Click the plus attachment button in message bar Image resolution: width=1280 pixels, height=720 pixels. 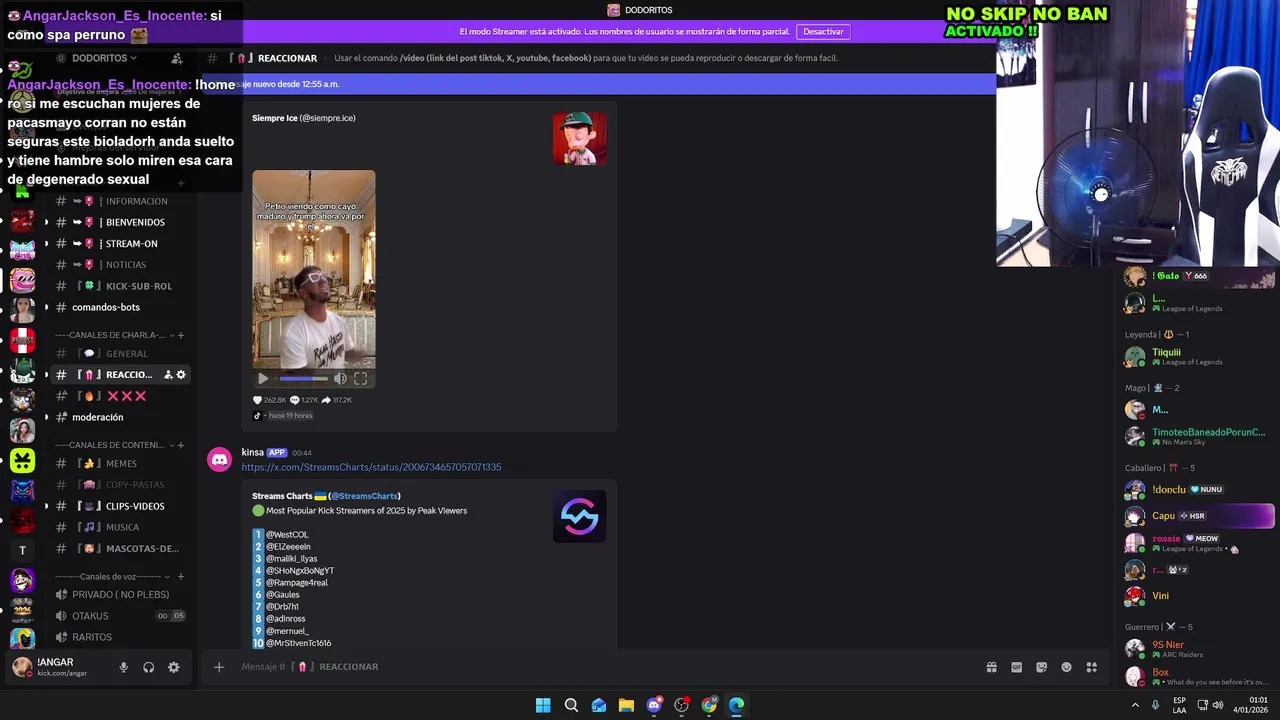[219, 667]
